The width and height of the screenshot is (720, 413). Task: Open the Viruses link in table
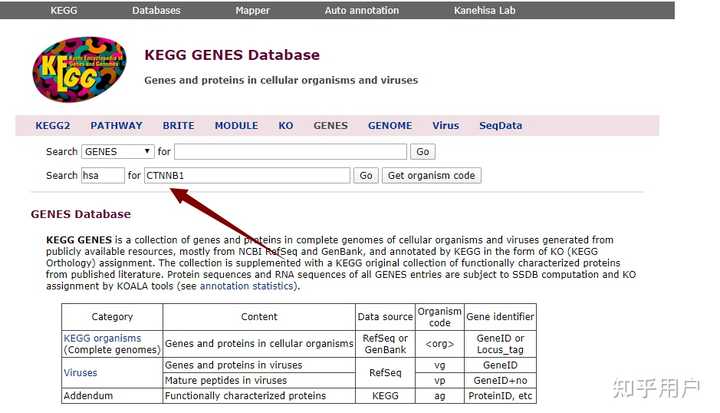[80, 373]
